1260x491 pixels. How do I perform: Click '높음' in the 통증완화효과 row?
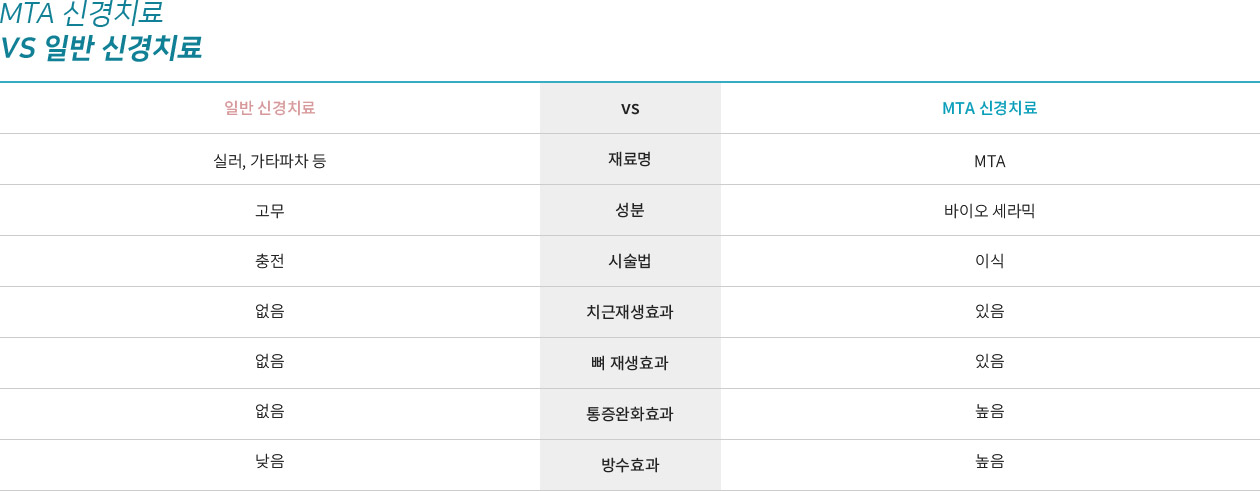[x=990, y=411]
